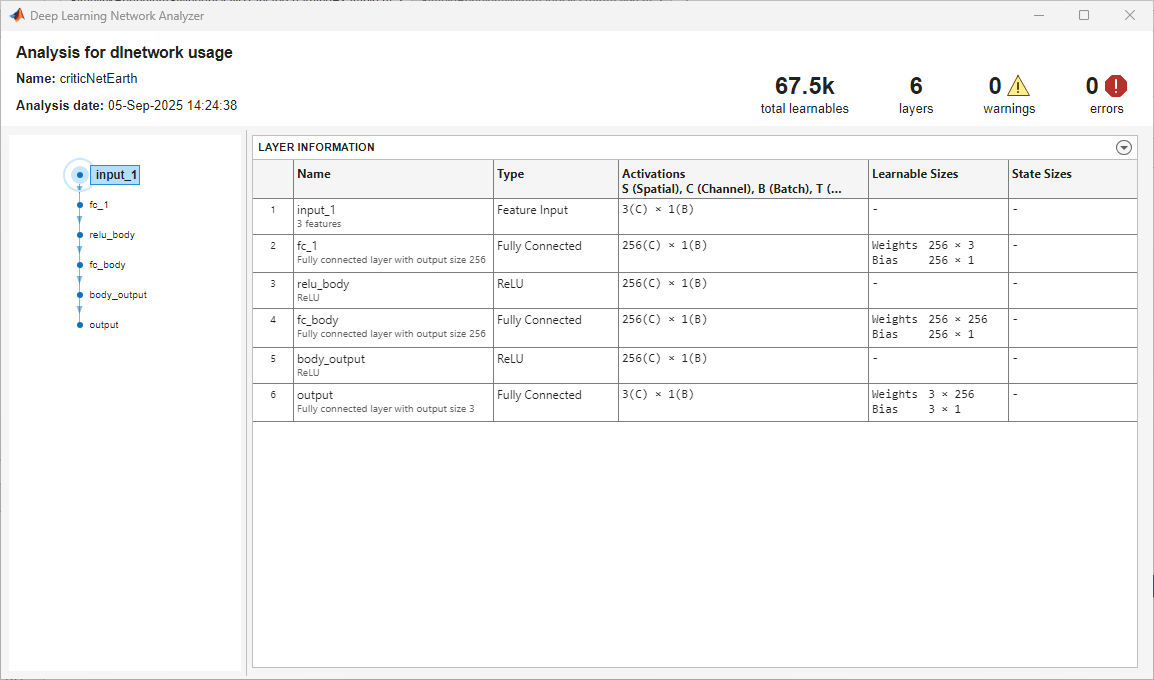Viewport: 1154px width, 680px height.
Task: Select the output layer row in table
Action: pos(393,402)
